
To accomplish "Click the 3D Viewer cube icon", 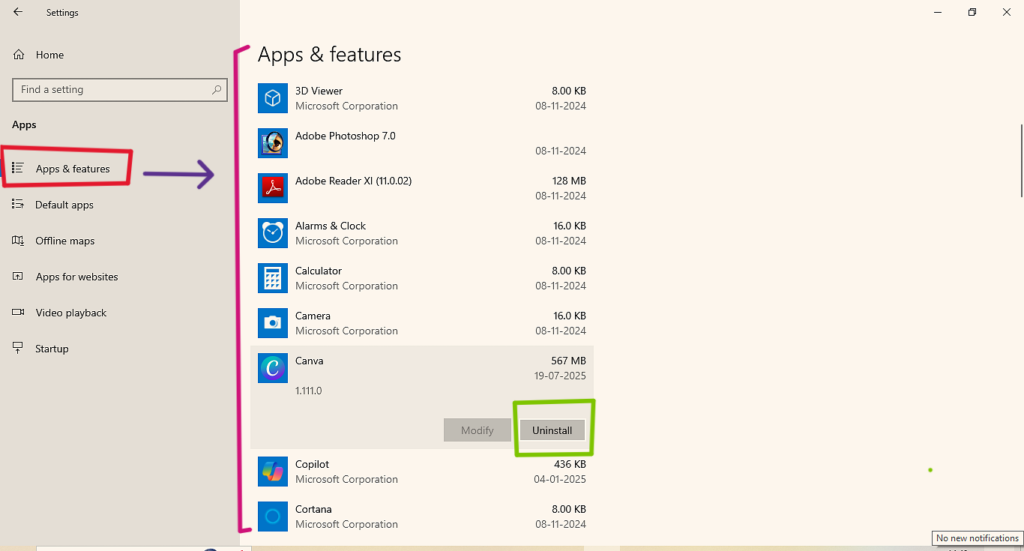I will (x=272, y=98).
